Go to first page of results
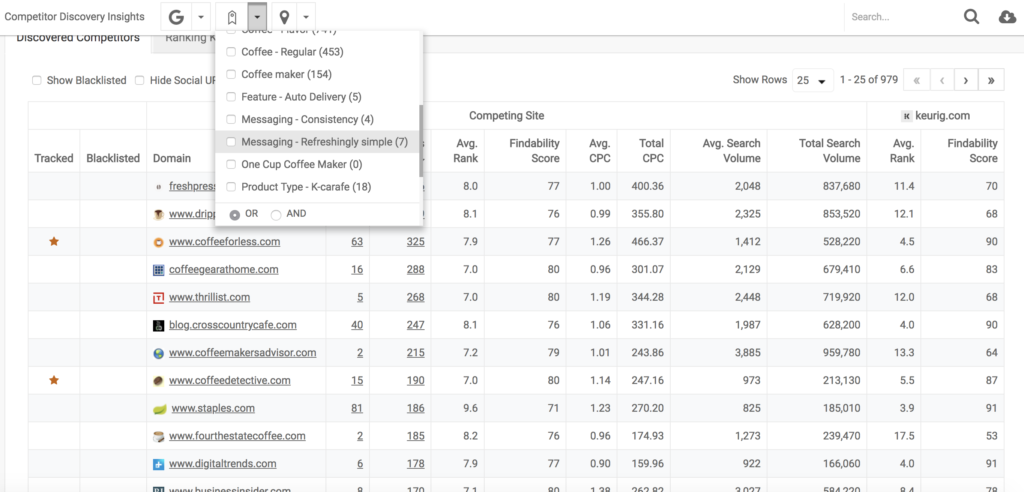This screenshot has height=492, width=1024. click(917, 80)
